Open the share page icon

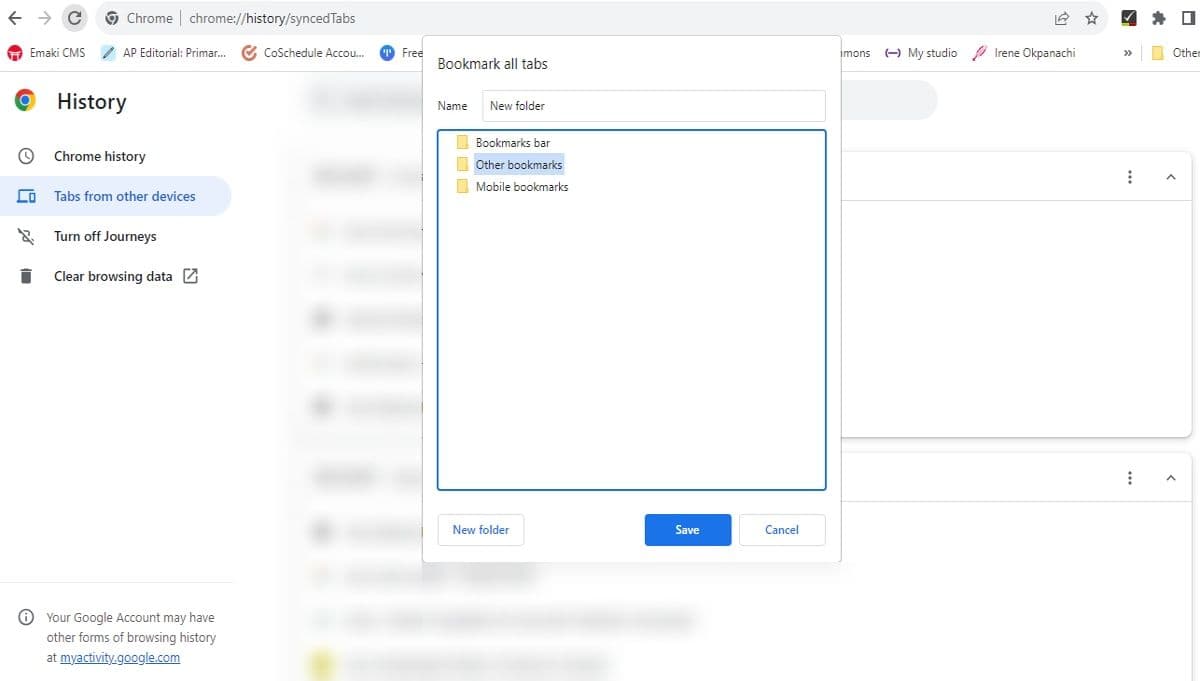click(1062, 18)
